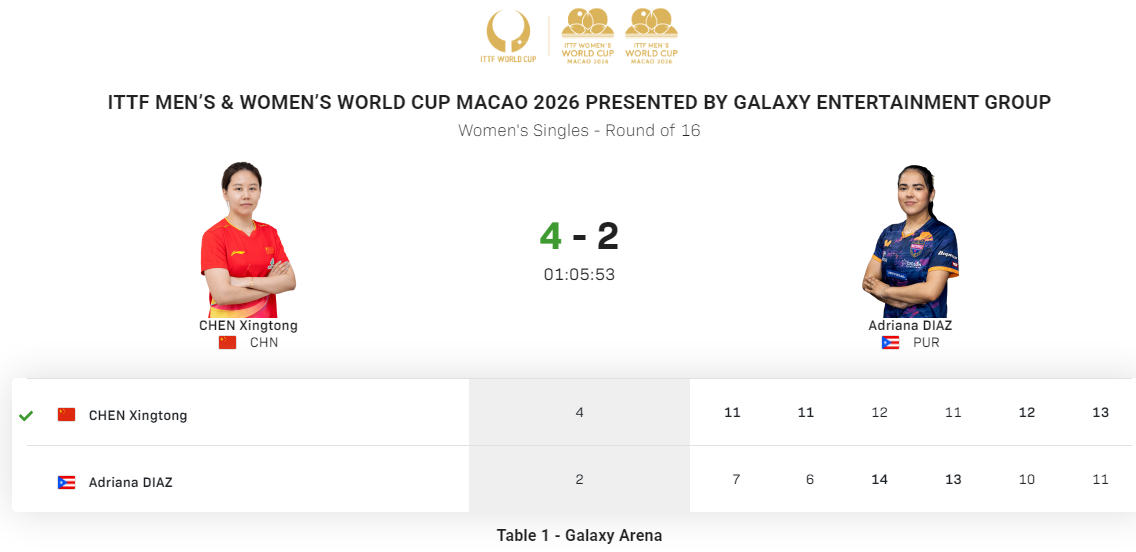Click the Puerto Rico flag in the score table
The image size is (1136, 552).
coord(67,482)
